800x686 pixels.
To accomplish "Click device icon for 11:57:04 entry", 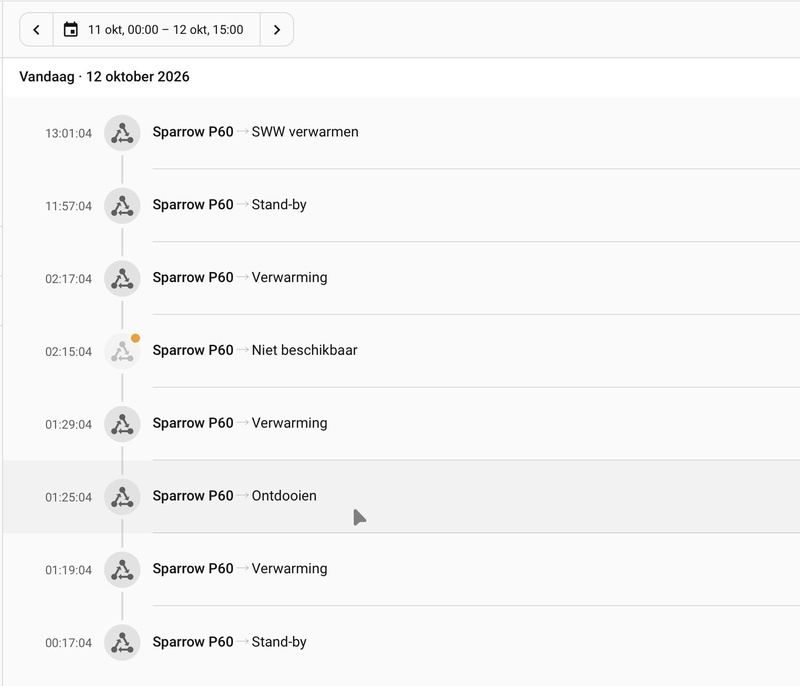I will (x=122, y=206).
